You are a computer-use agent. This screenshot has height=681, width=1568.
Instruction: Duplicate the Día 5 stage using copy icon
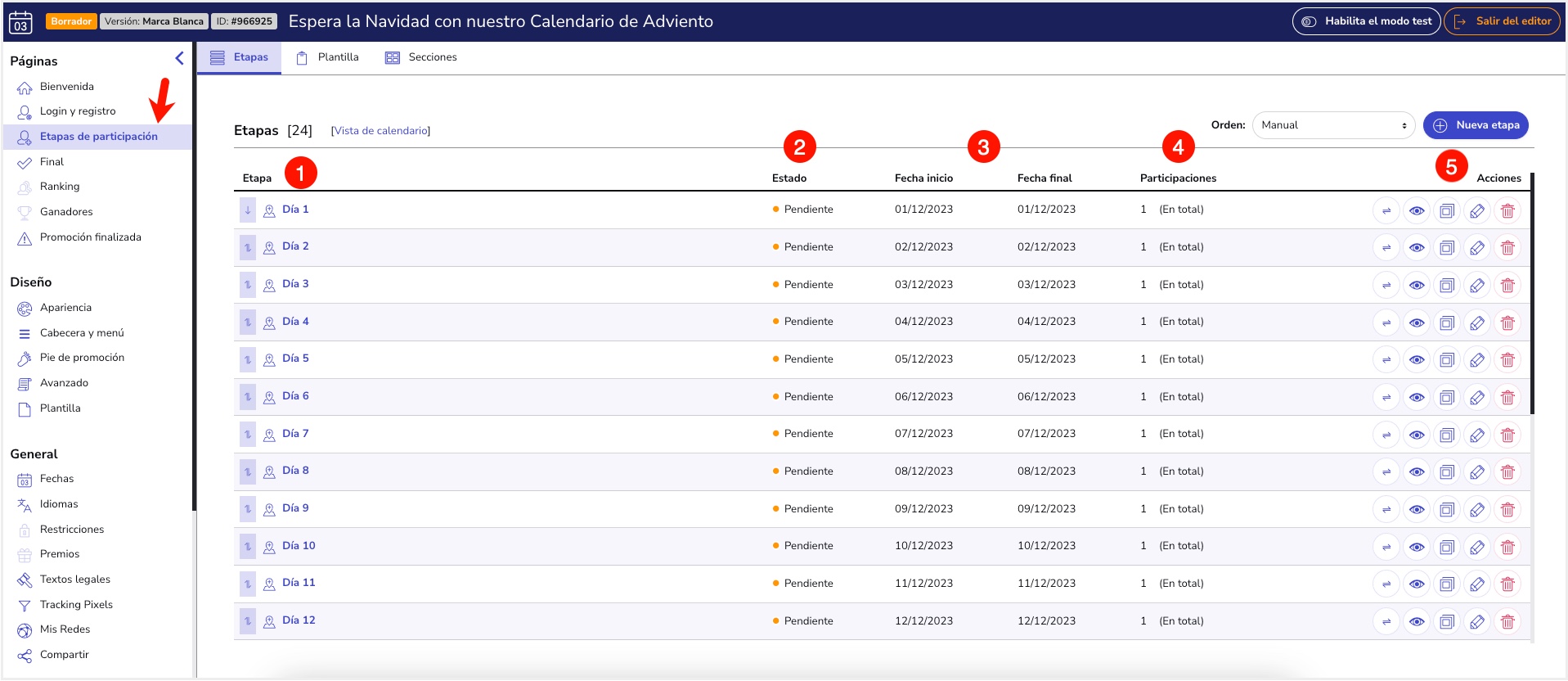tap(1446, 360)
